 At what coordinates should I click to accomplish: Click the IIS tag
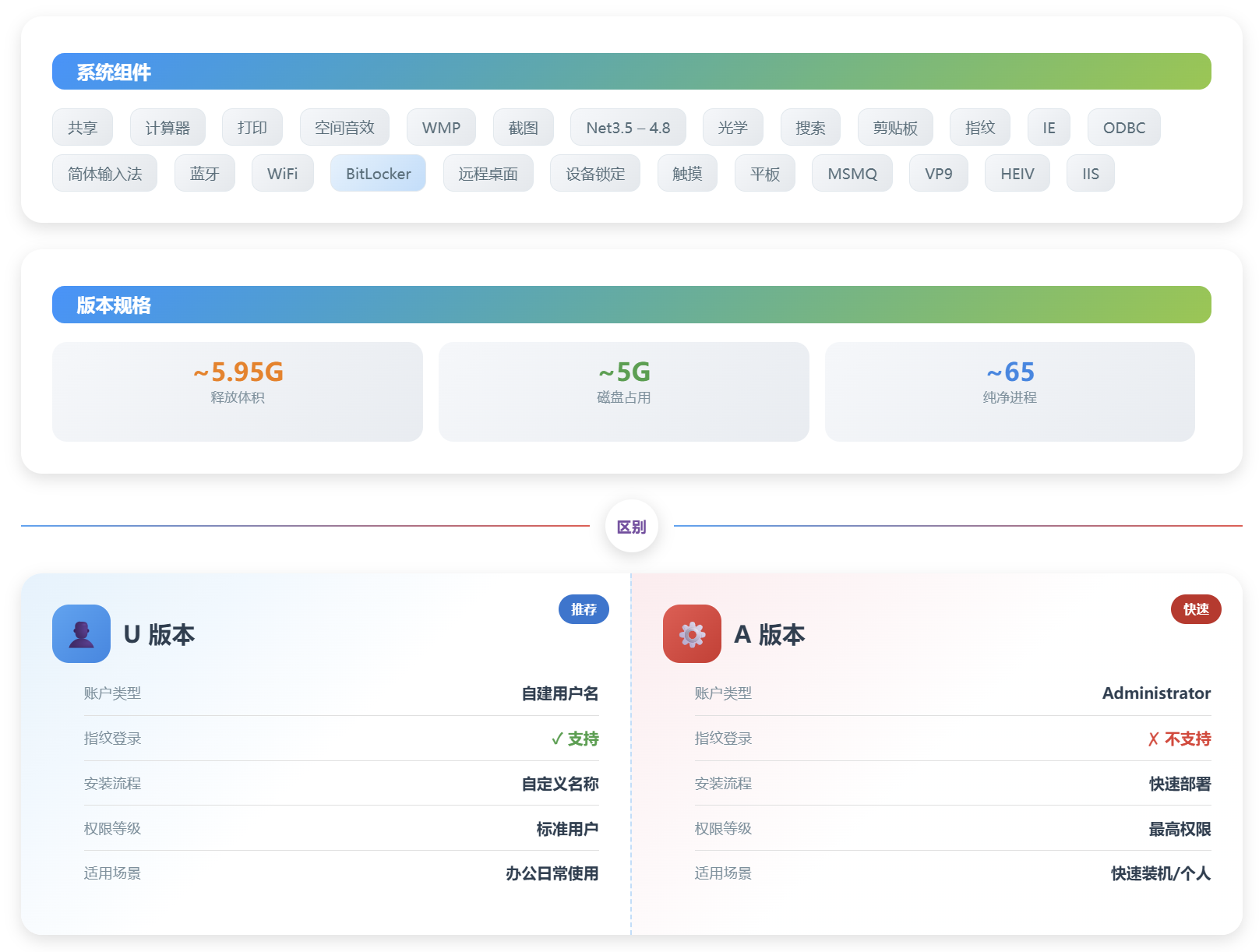point(1091,173)
